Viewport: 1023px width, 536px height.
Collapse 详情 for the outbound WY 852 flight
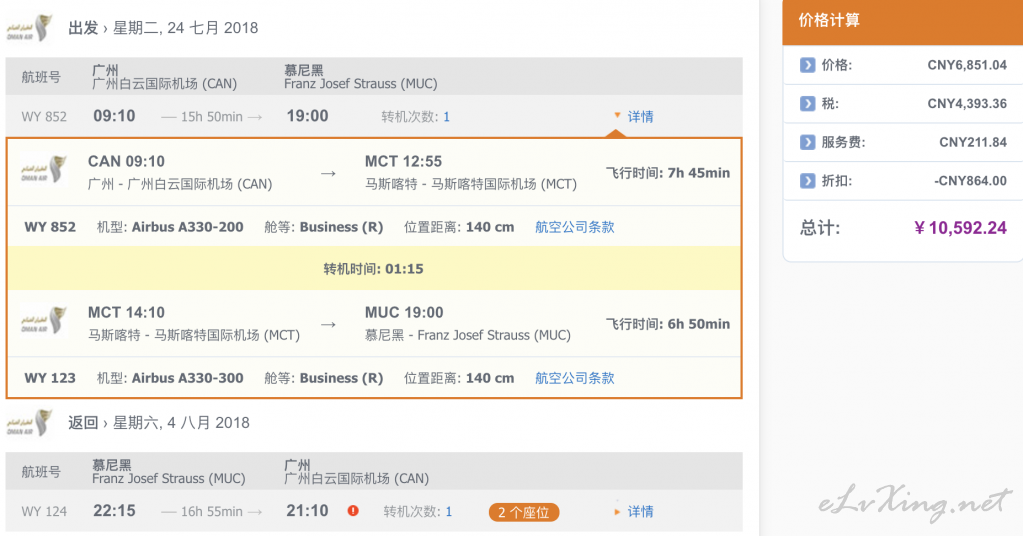[634, 116]
